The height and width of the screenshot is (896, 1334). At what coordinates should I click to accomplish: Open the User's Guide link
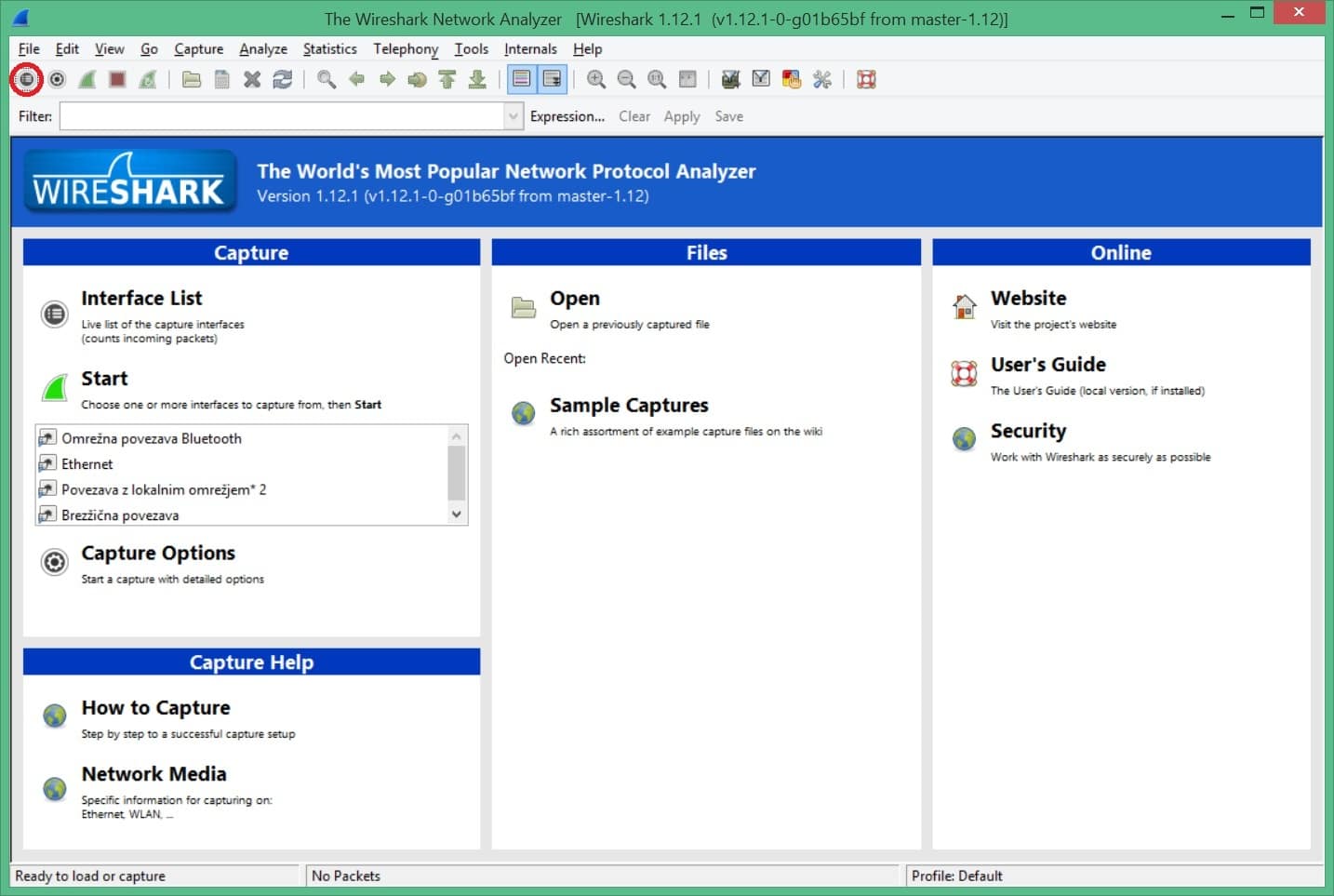(x=1047, y=365)
